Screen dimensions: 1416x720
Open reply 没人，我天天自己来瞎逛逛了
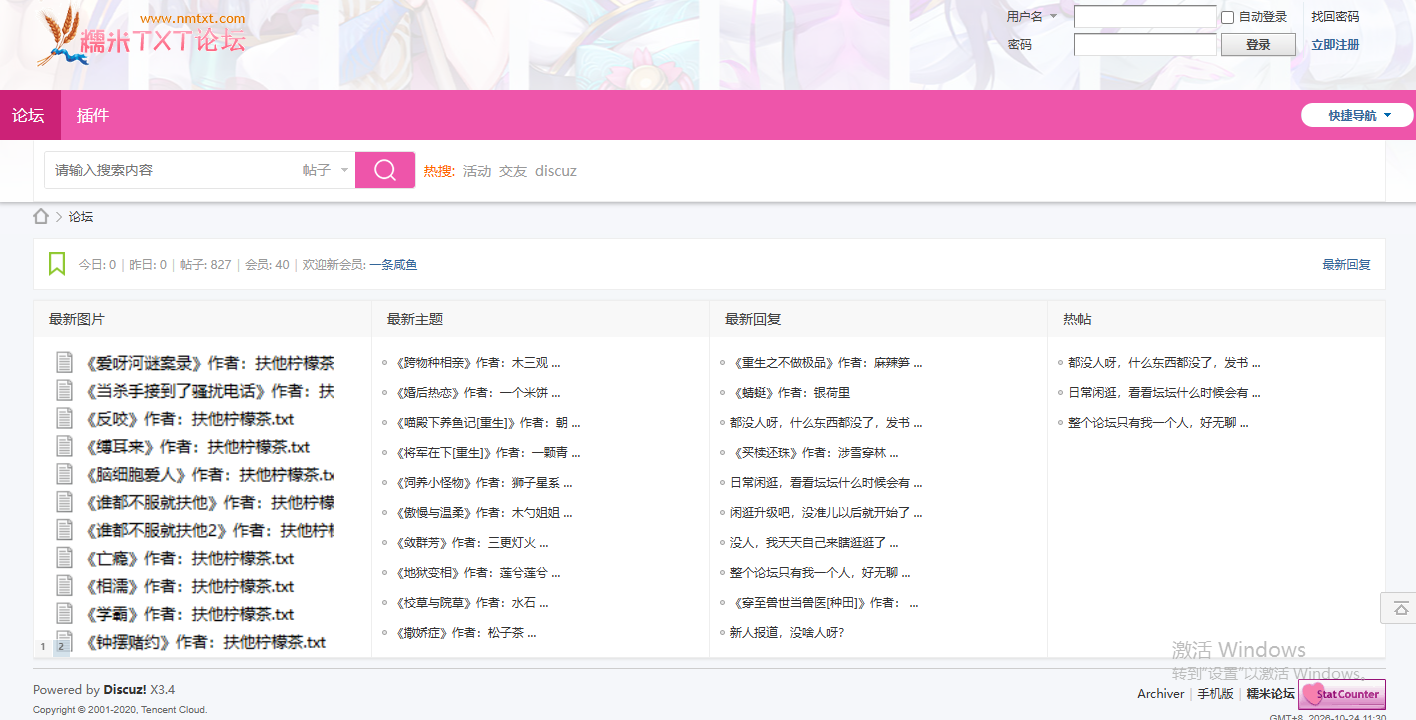coord(814,543)
